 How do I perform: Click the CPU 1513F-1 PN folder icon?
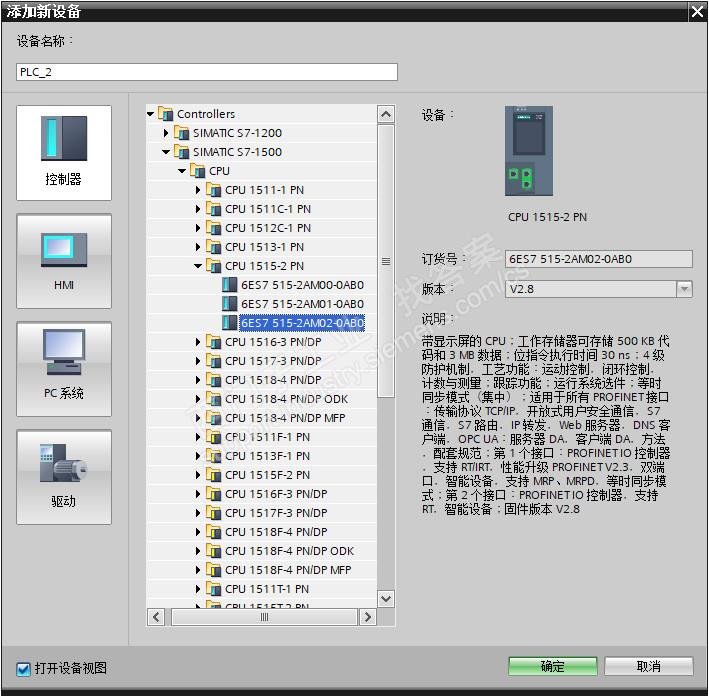pyautogui.click(x=213, y=456)
